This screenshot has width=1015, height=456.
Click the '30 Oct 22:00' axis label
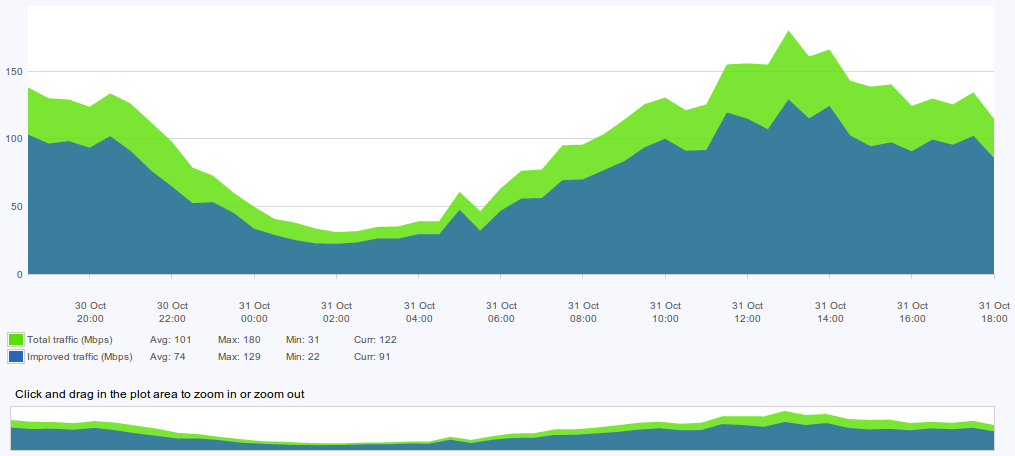172,312
